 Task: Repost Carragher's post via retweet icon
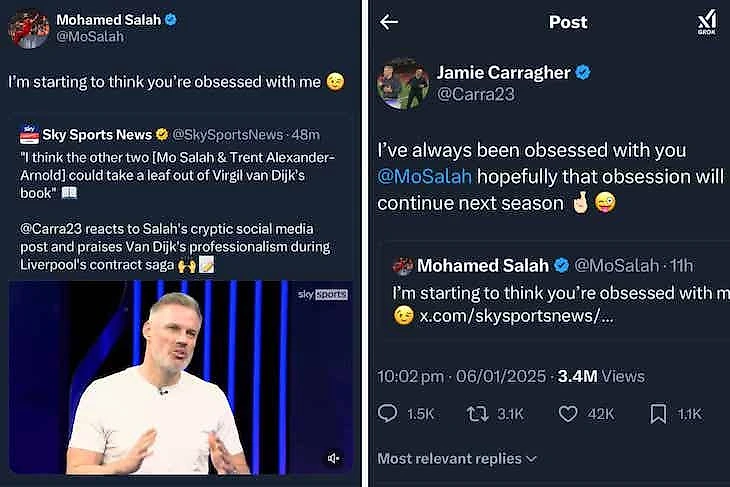477,413
